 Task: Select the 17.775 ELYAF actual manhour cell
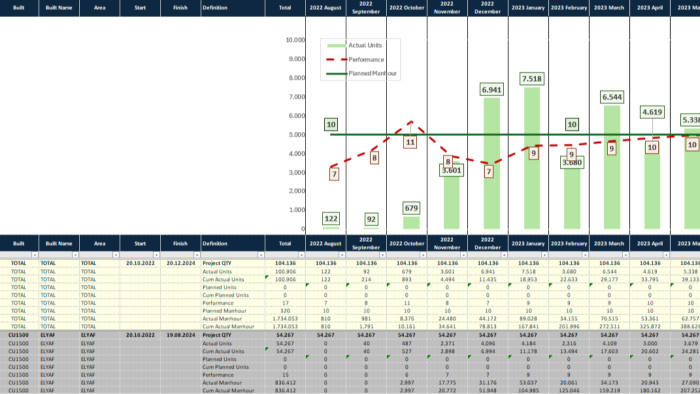point(447,383)
